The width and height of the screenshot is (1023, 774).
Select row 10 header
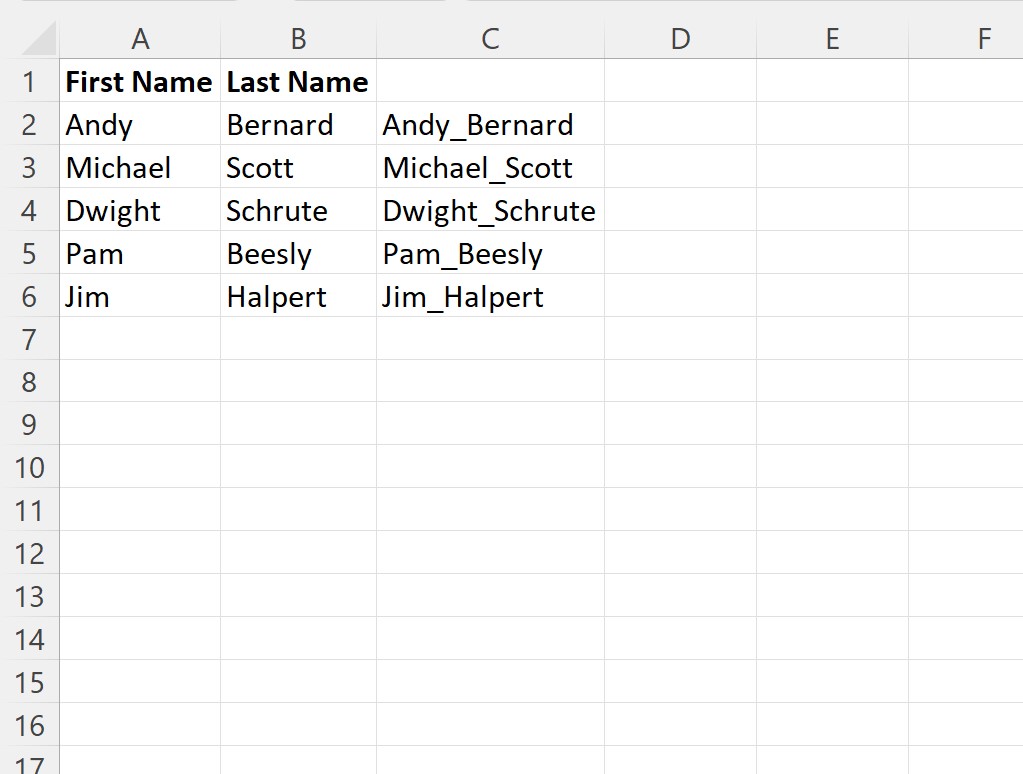29,468
